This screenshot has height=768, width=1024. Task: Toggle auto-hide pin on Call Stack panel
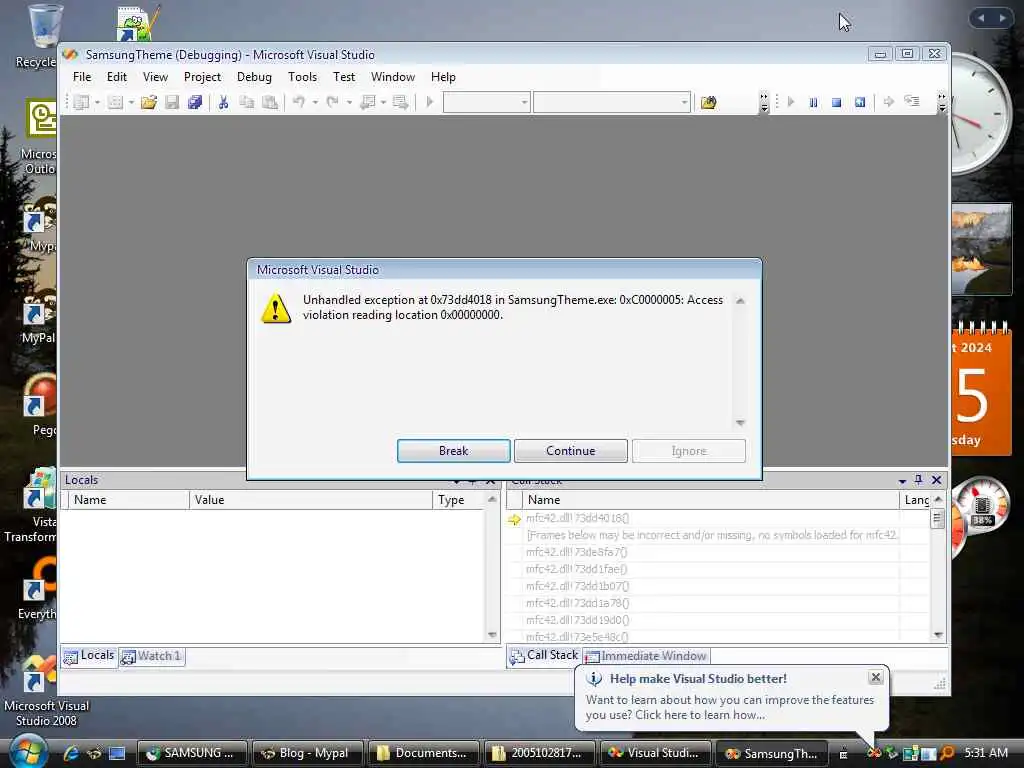click(x=919, y=480)
